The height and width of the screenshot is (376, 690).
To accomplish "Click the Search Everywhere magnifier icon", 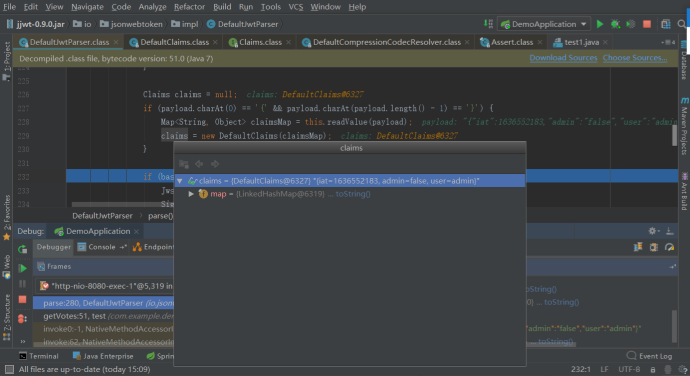I will click(x=682, y=24).
